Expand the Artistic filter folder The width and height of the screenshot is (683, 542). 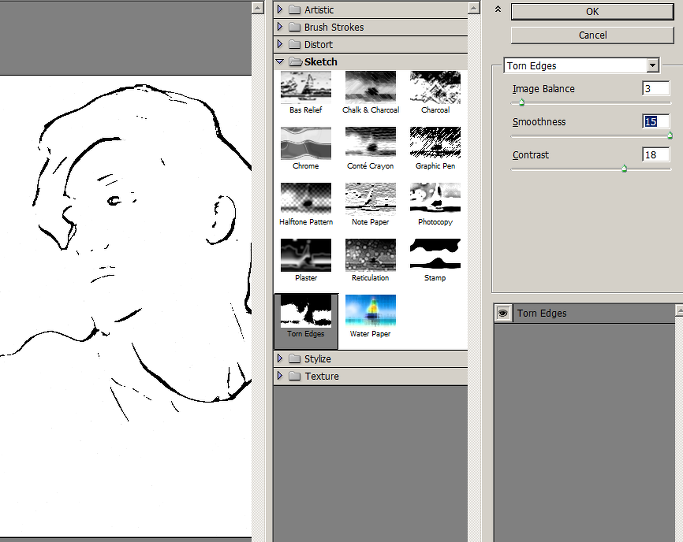280,9
